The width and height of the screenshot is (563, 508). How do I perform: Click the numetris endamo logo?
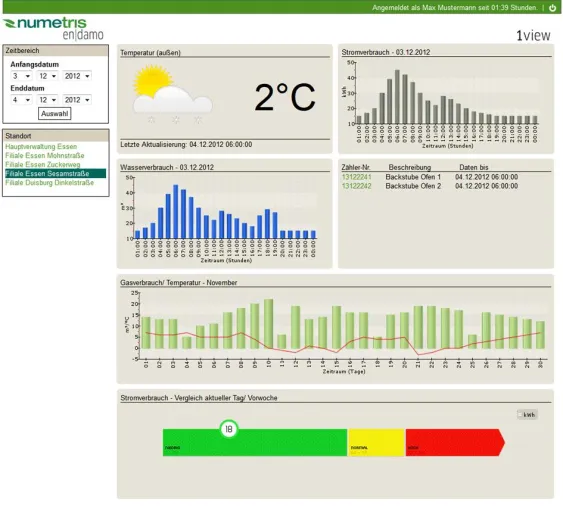pos(53,28)
